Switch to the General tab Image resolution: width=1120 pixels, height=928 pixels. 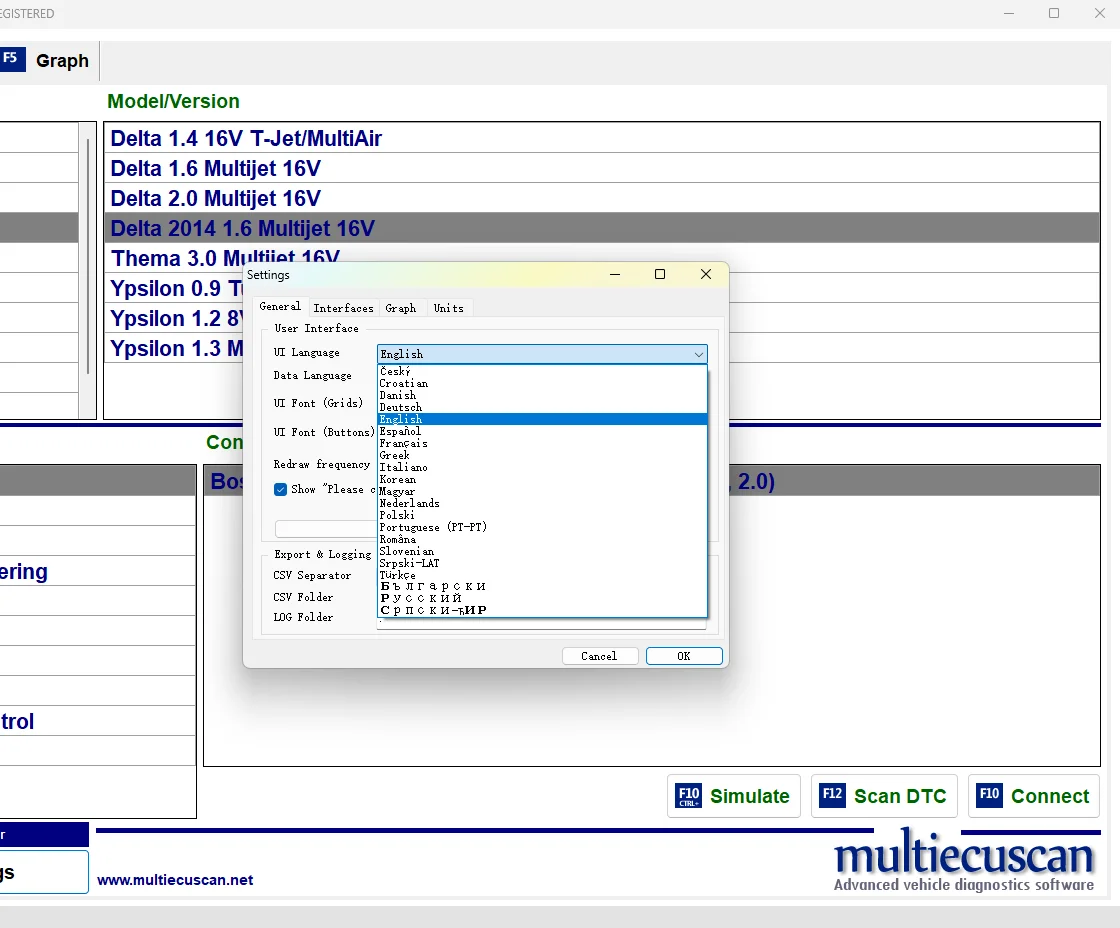point(280,306)
